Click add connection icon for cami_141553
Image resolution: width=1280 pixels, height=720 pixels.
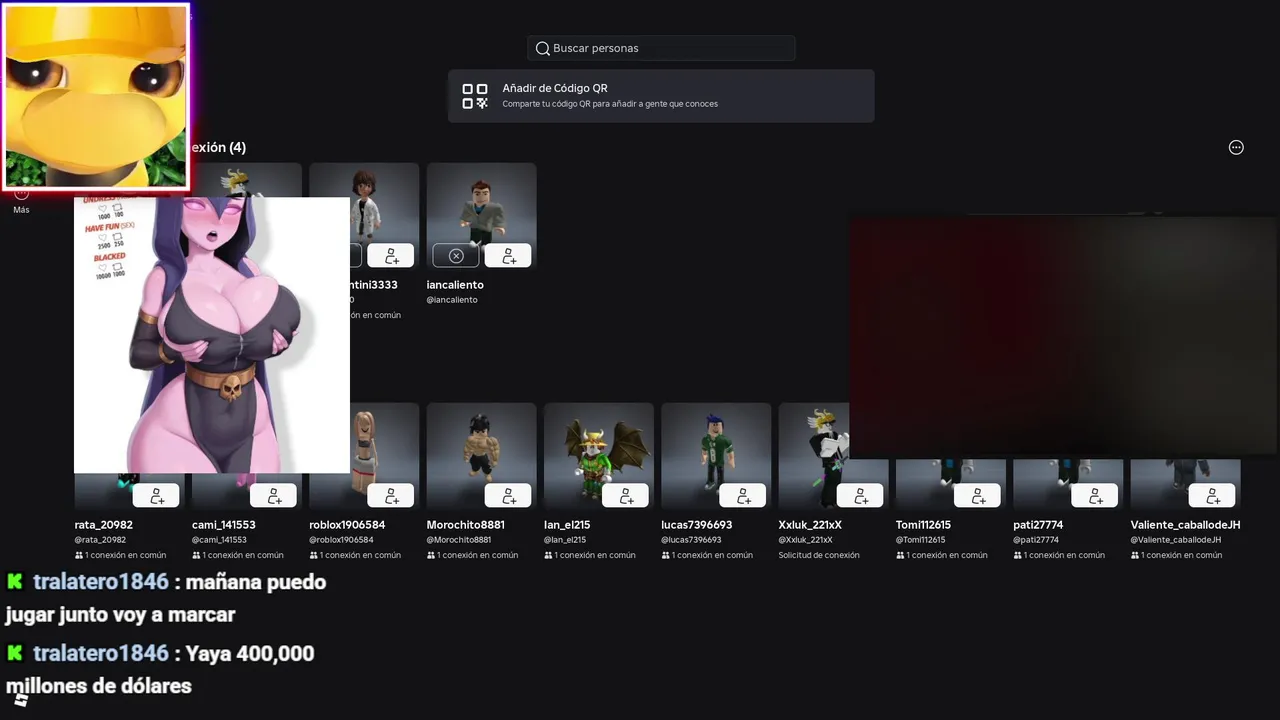click(x=273, y=496)
